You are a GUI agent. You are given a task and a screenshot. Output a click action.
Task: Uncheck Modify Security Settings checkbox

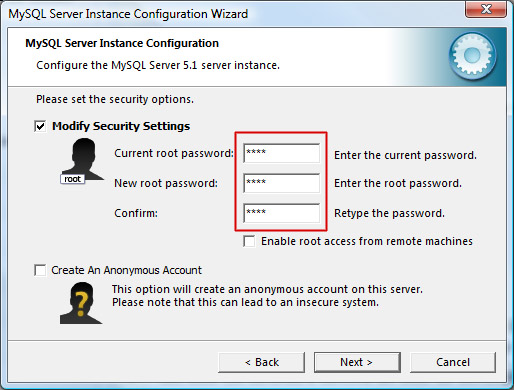click(x=40, y=127)
